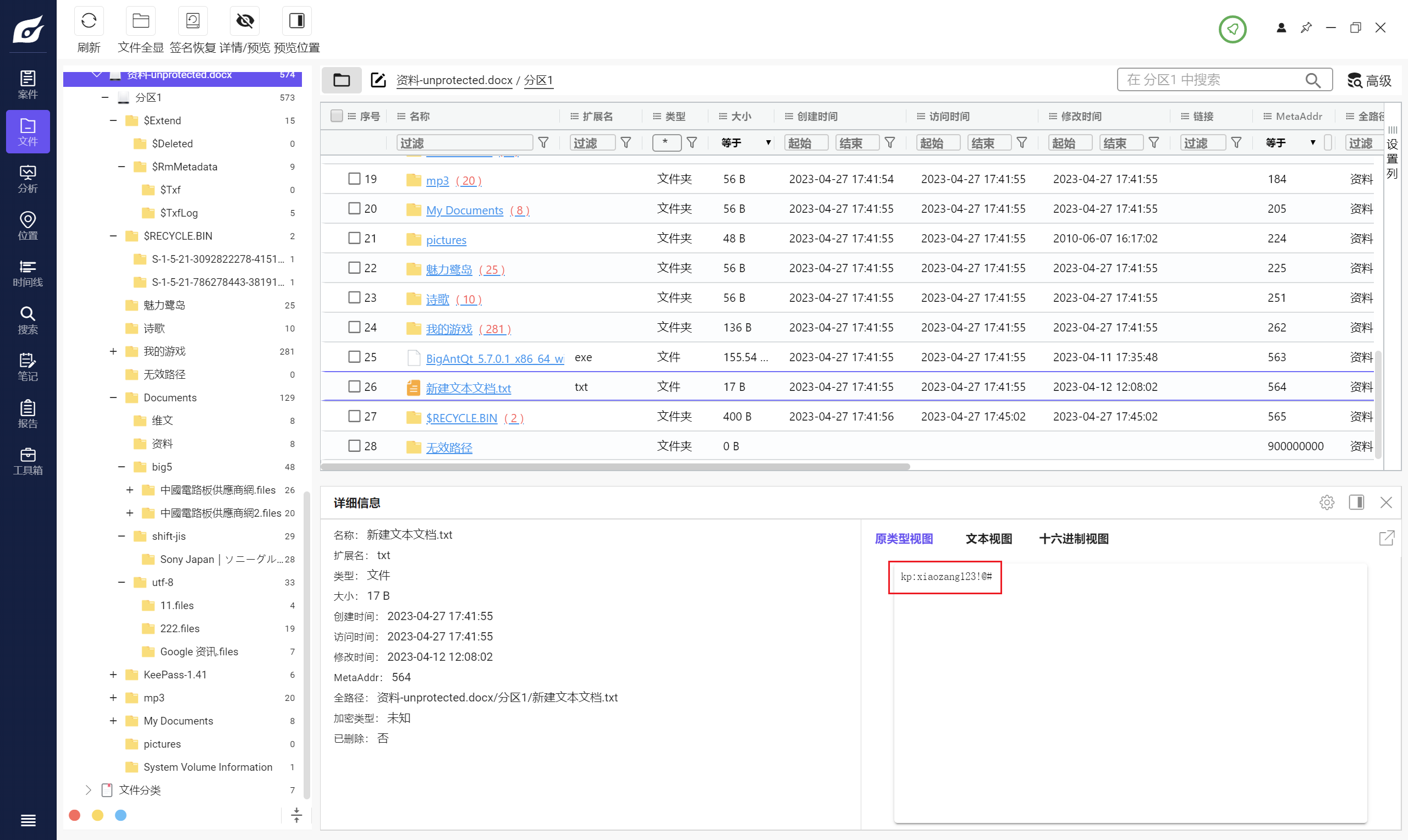Click the pin window icon
1408x840 pixels.
[1306, 27]
